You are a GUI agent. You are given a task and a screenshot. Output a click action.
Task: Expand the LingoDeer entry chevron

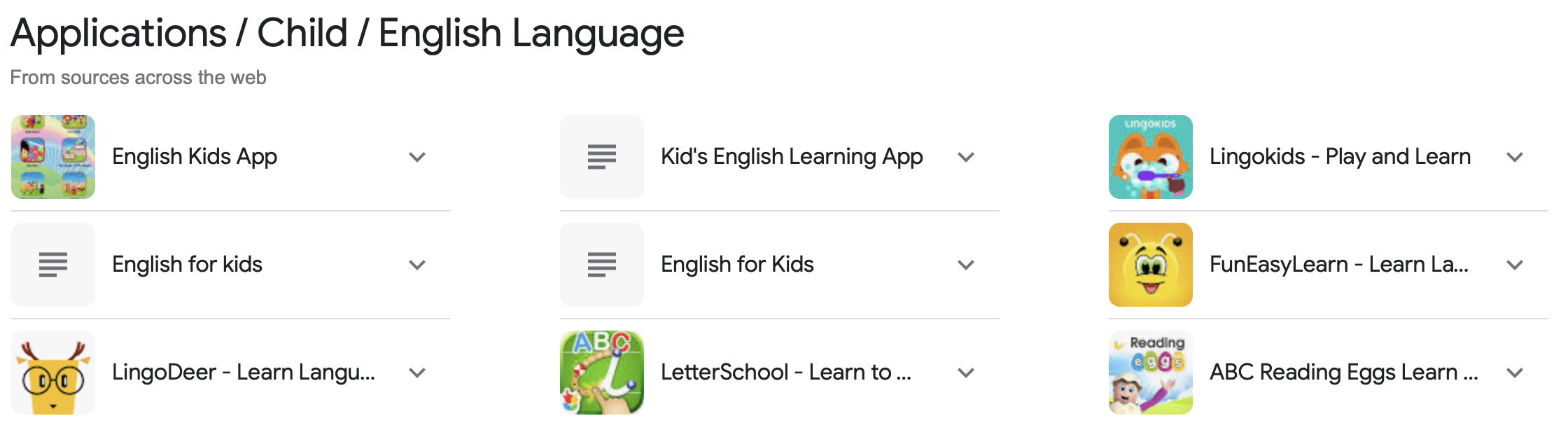[x=417, y=373]
